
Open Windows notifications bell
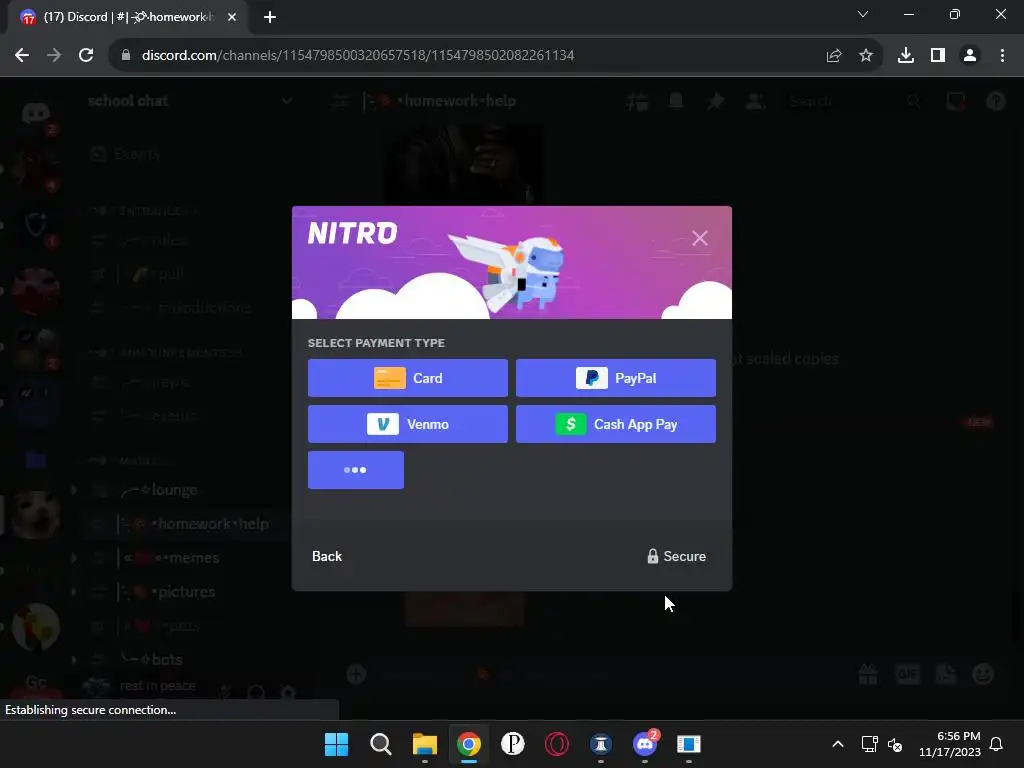pos(996,744)
